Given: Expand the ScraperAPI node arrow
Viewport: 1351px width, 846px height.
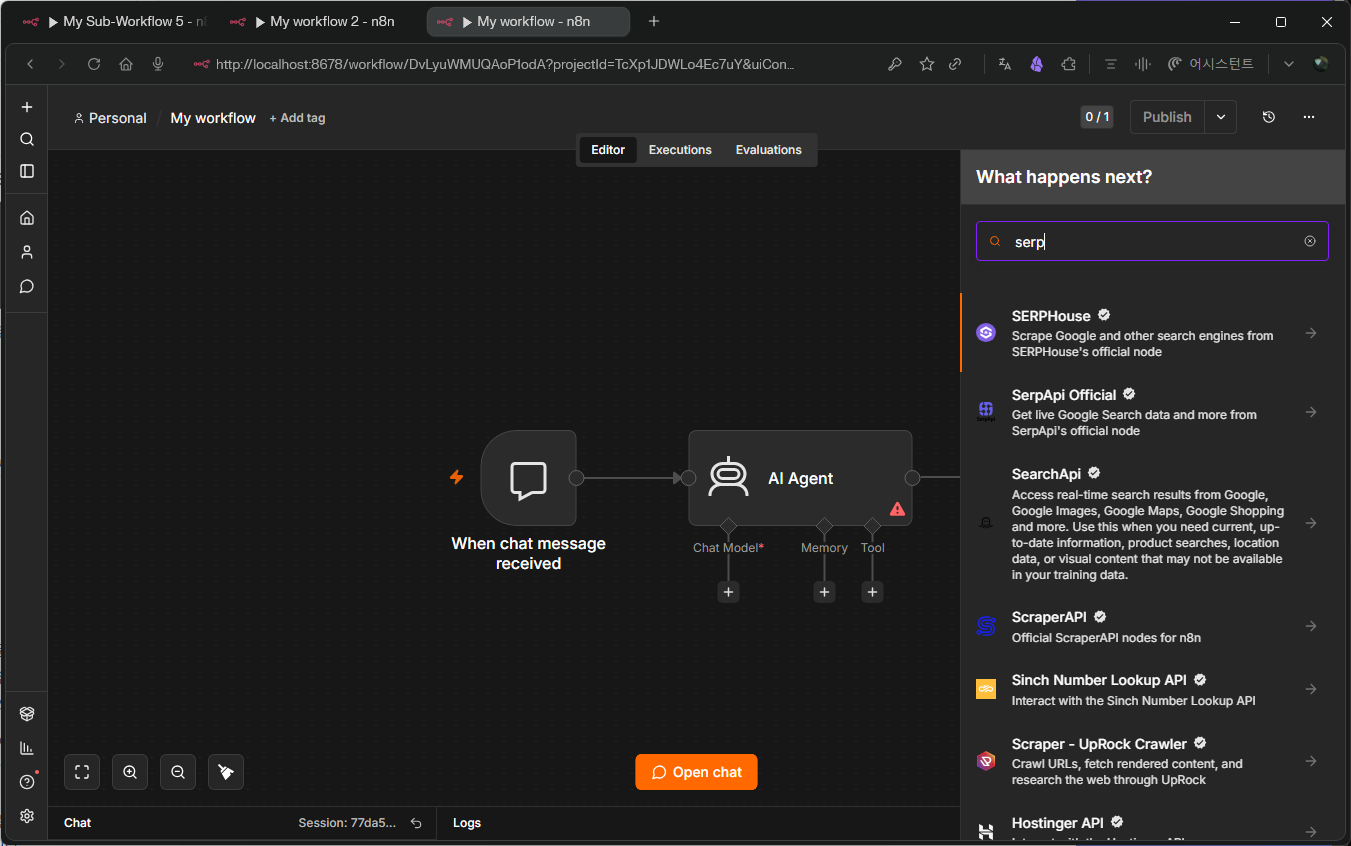Looking at the screenshot, I should click(1311, 626).
